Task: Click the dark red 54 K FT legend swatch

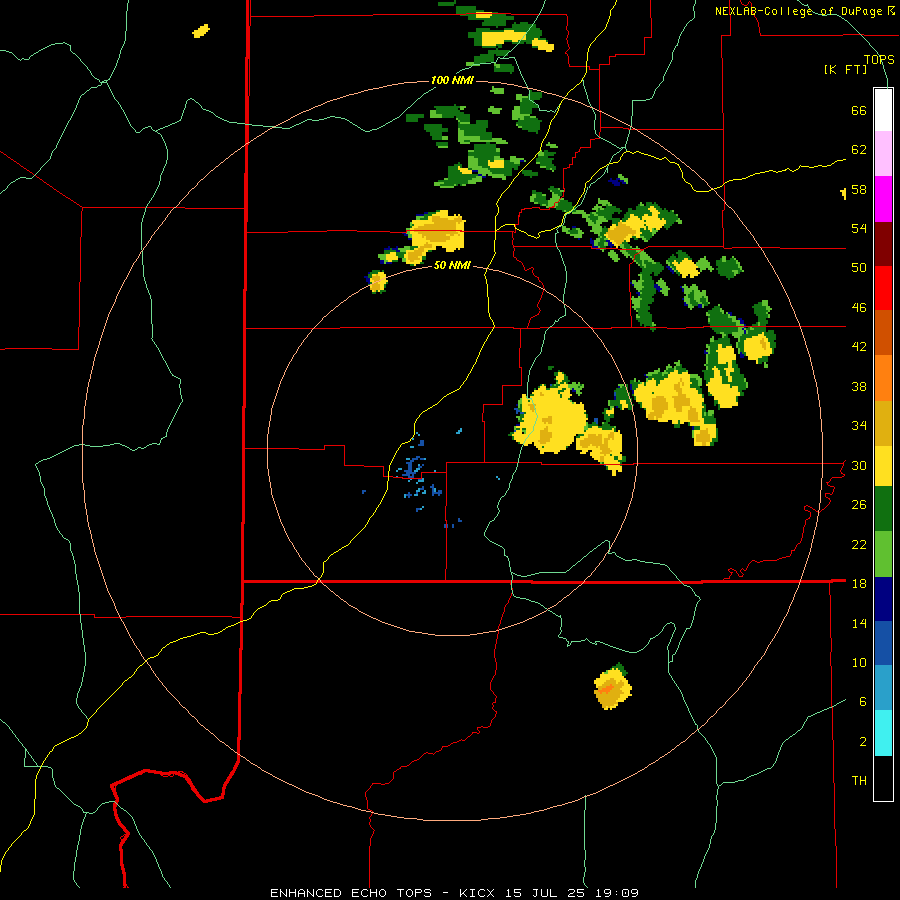Action: click(883, 243)
